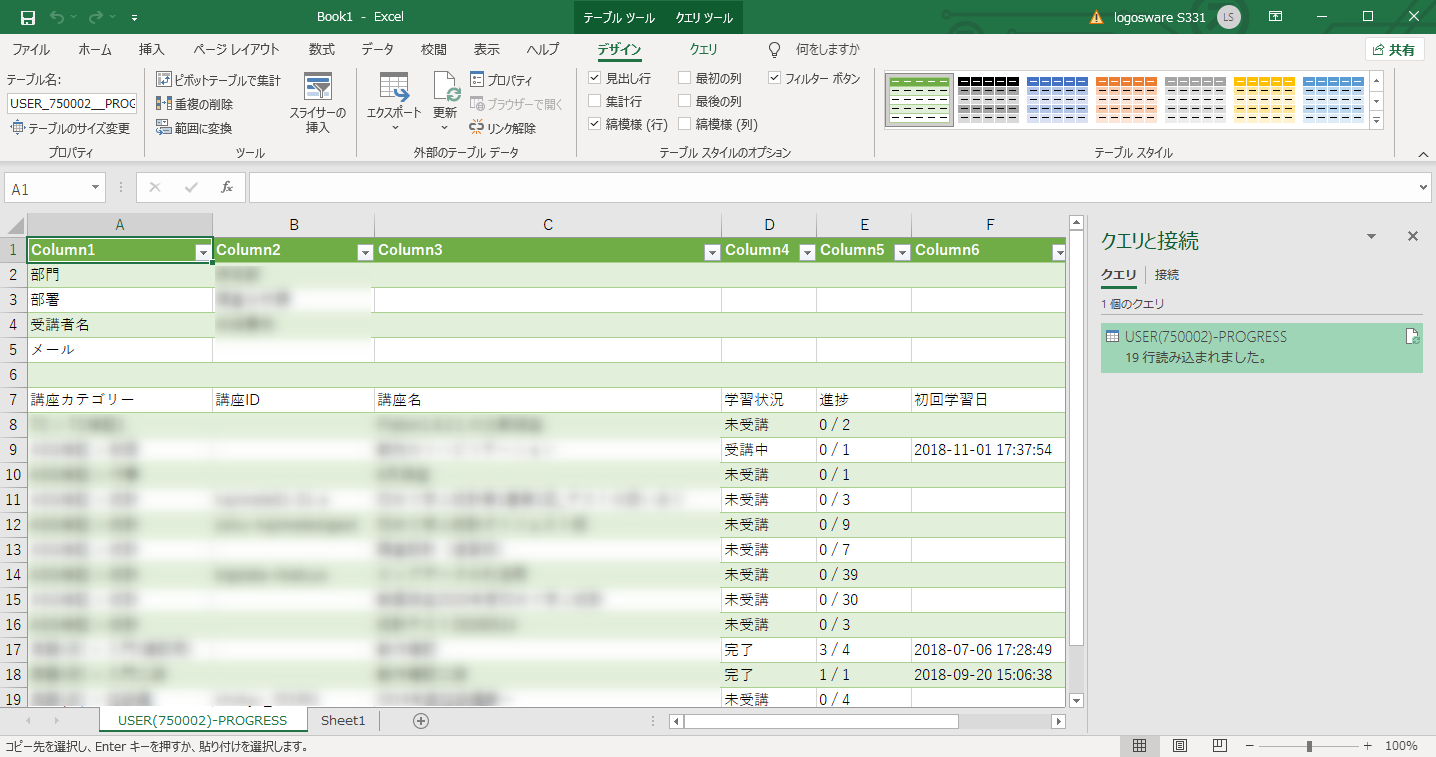Screen dimensions: 1436x757
Task: Convert to range (範囲に変換)
Action: [195, 128]
